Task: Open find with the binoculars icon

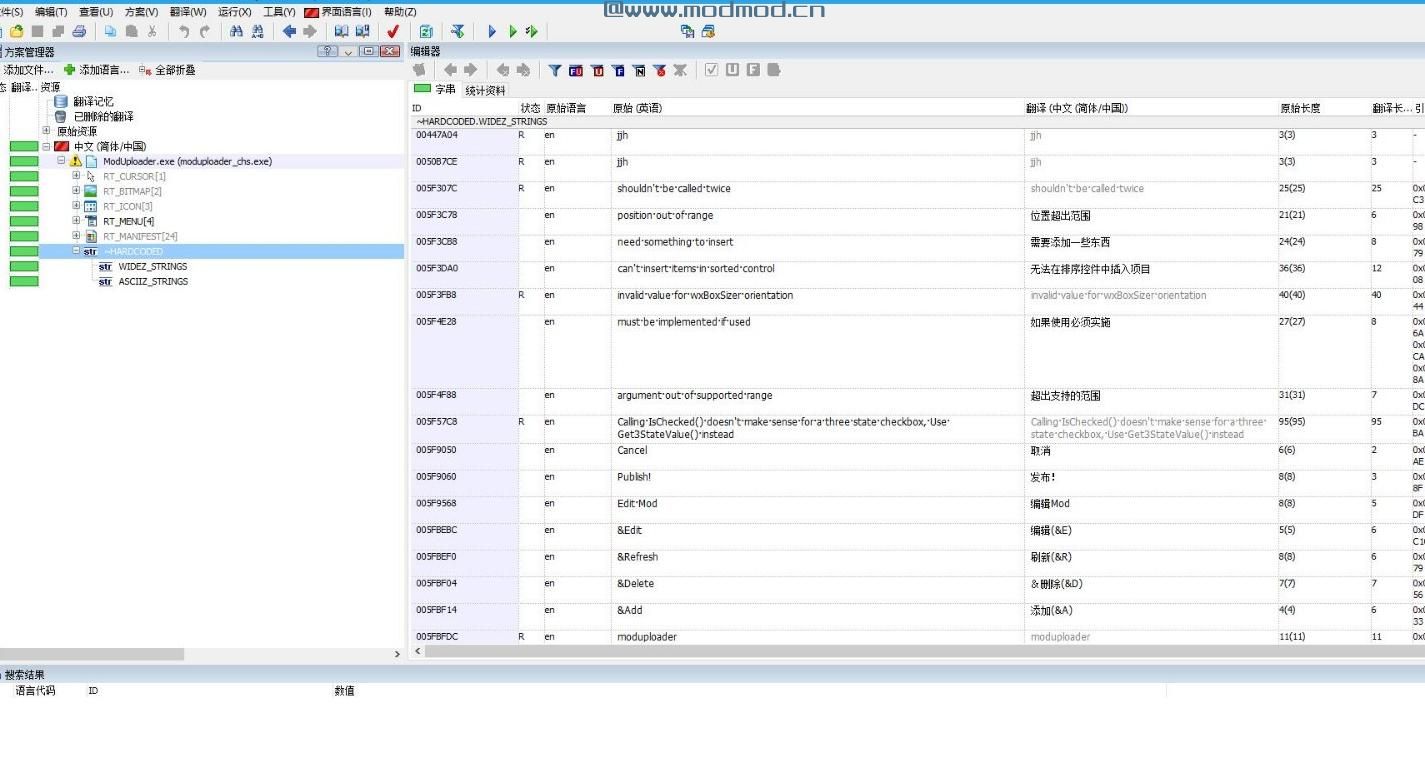Action: point(237,32)
